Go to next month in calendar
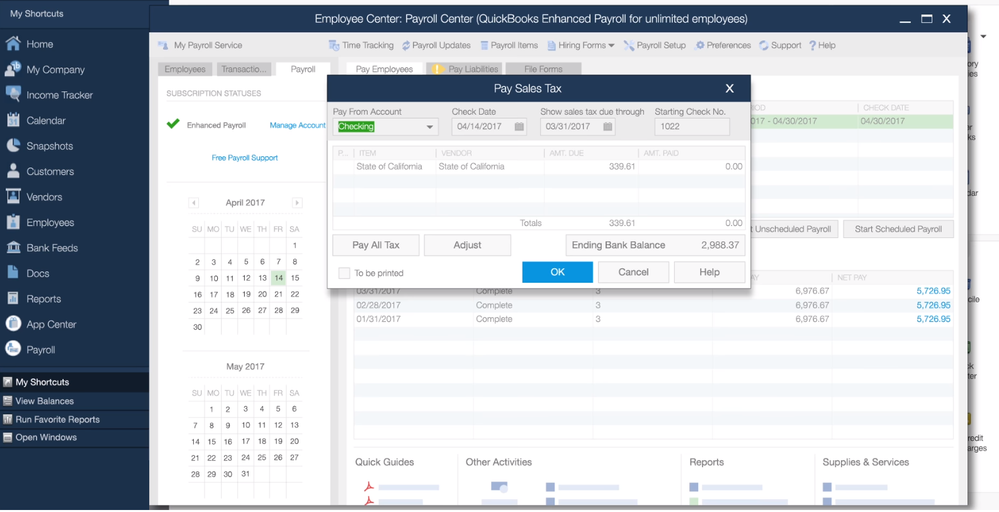Image resolution: width=999 pixels, height=512 pixels. coord(297,203)
